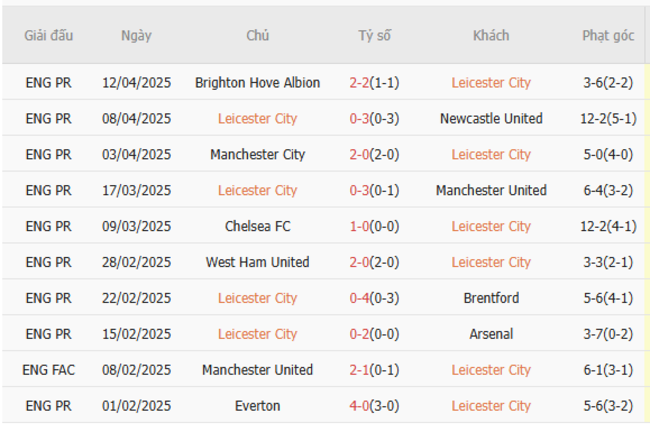Select the ENG FAC league label
The height and width of the screenshot is (432, 650).
tap(49, 371)
